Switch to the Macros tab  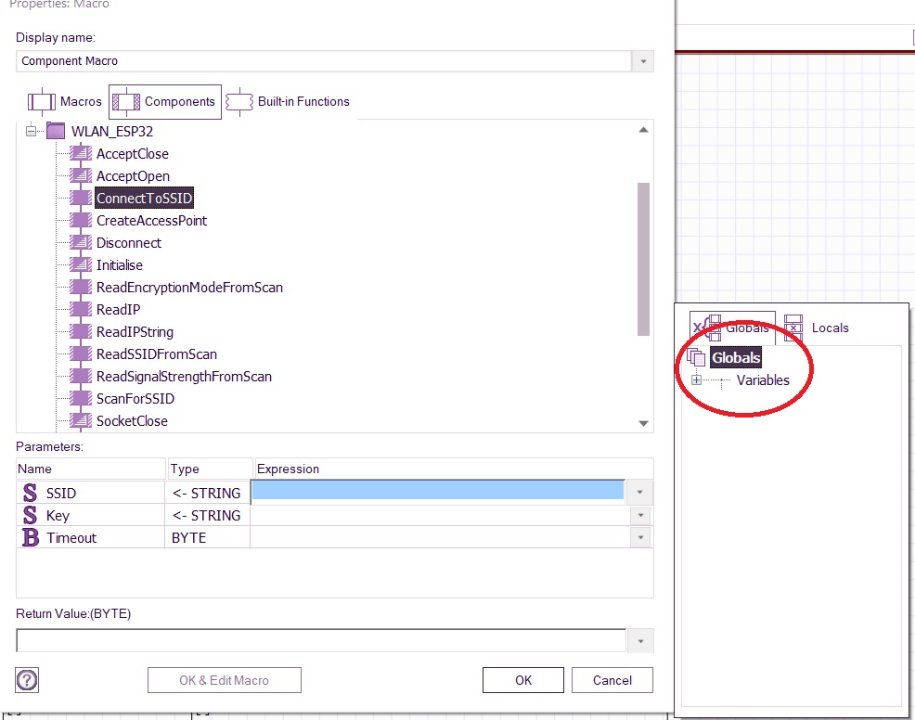click(65, 102)
